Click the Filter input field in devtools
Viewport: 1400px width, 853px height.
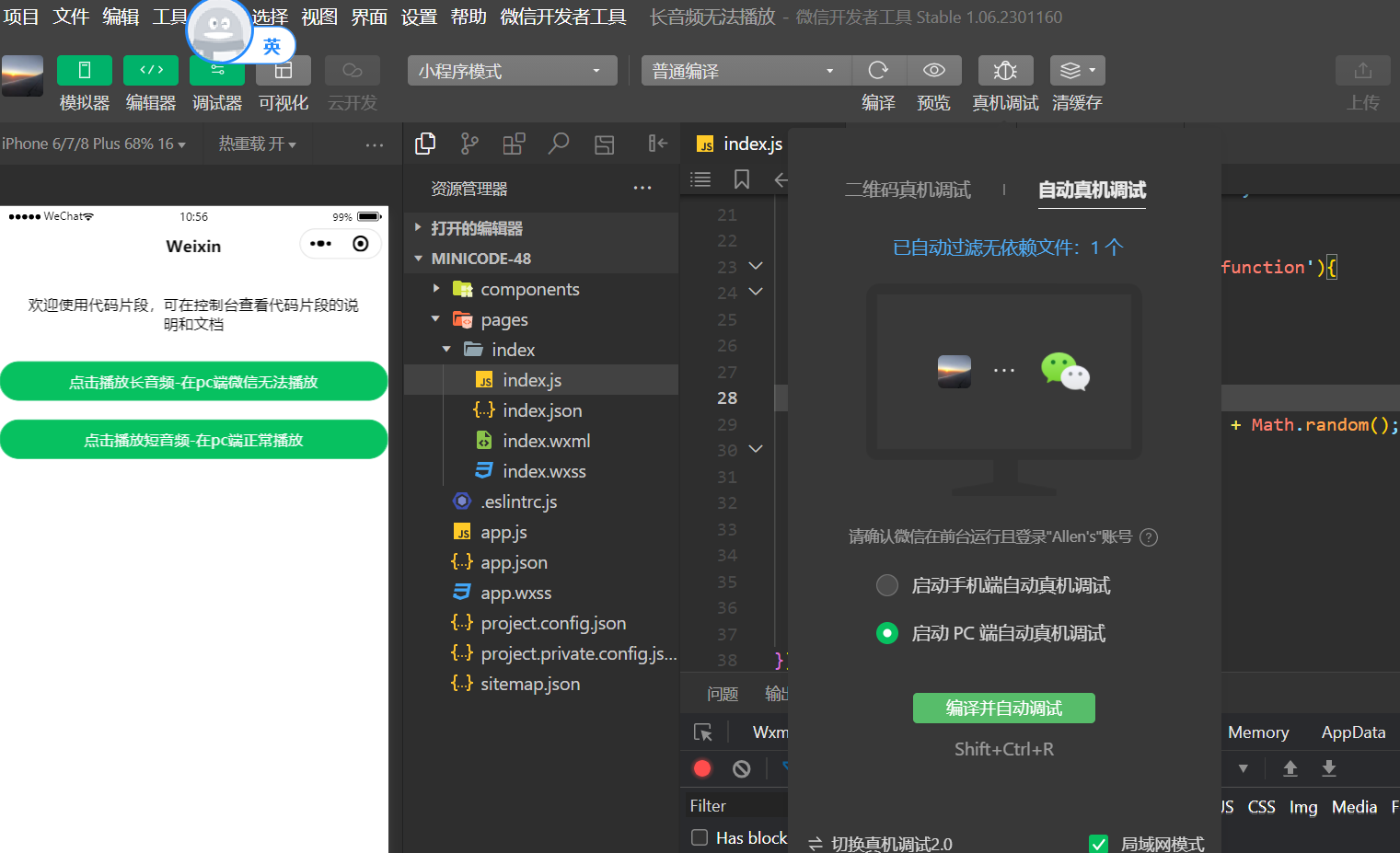[x=737, y=805]
